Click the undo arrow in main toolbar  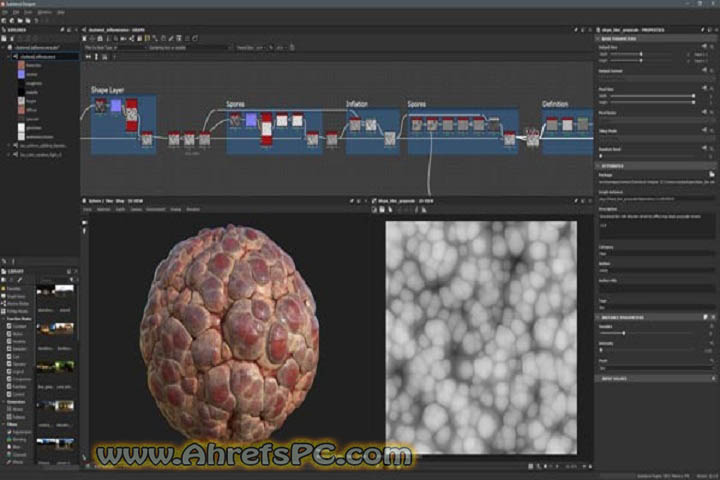tap(36, 21)
